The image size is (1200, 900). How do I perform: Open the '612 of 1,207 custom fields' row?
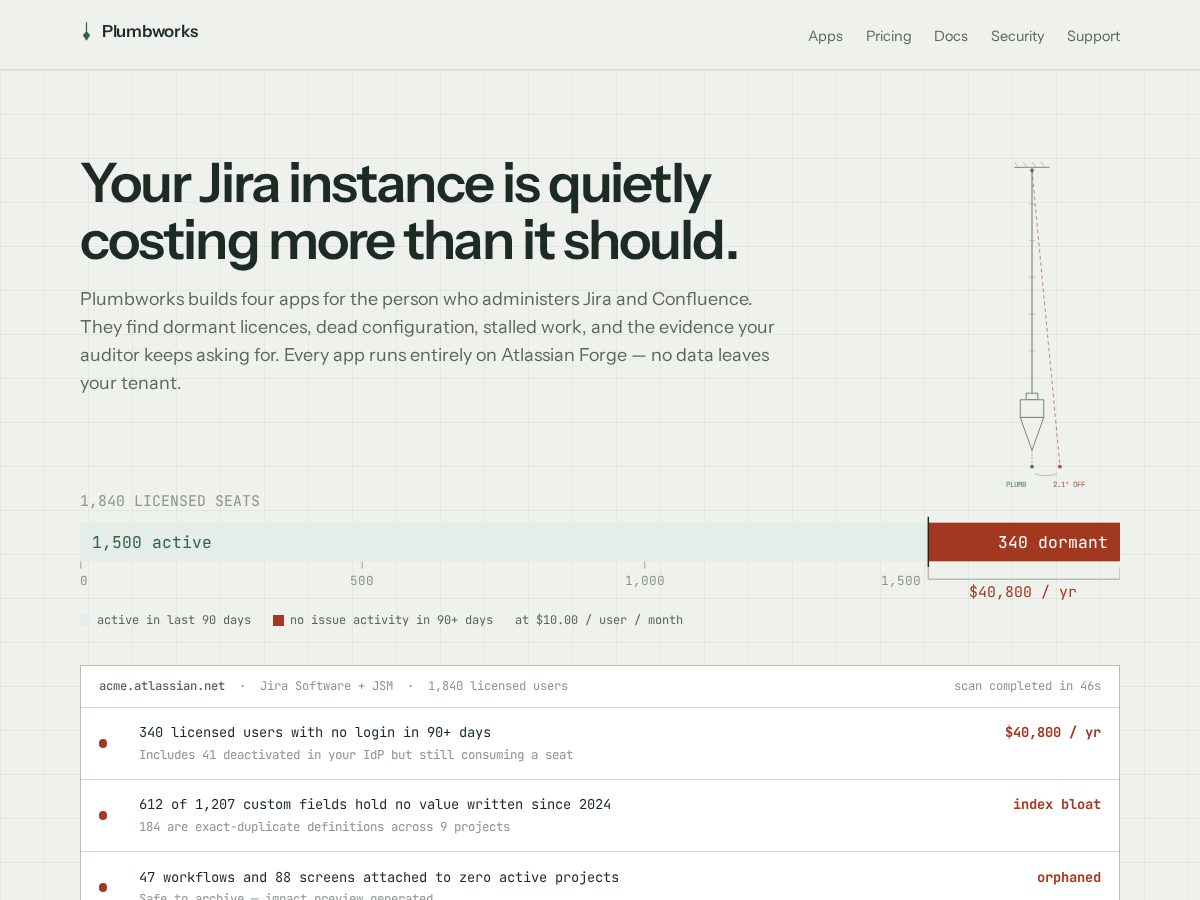[600, 815]
